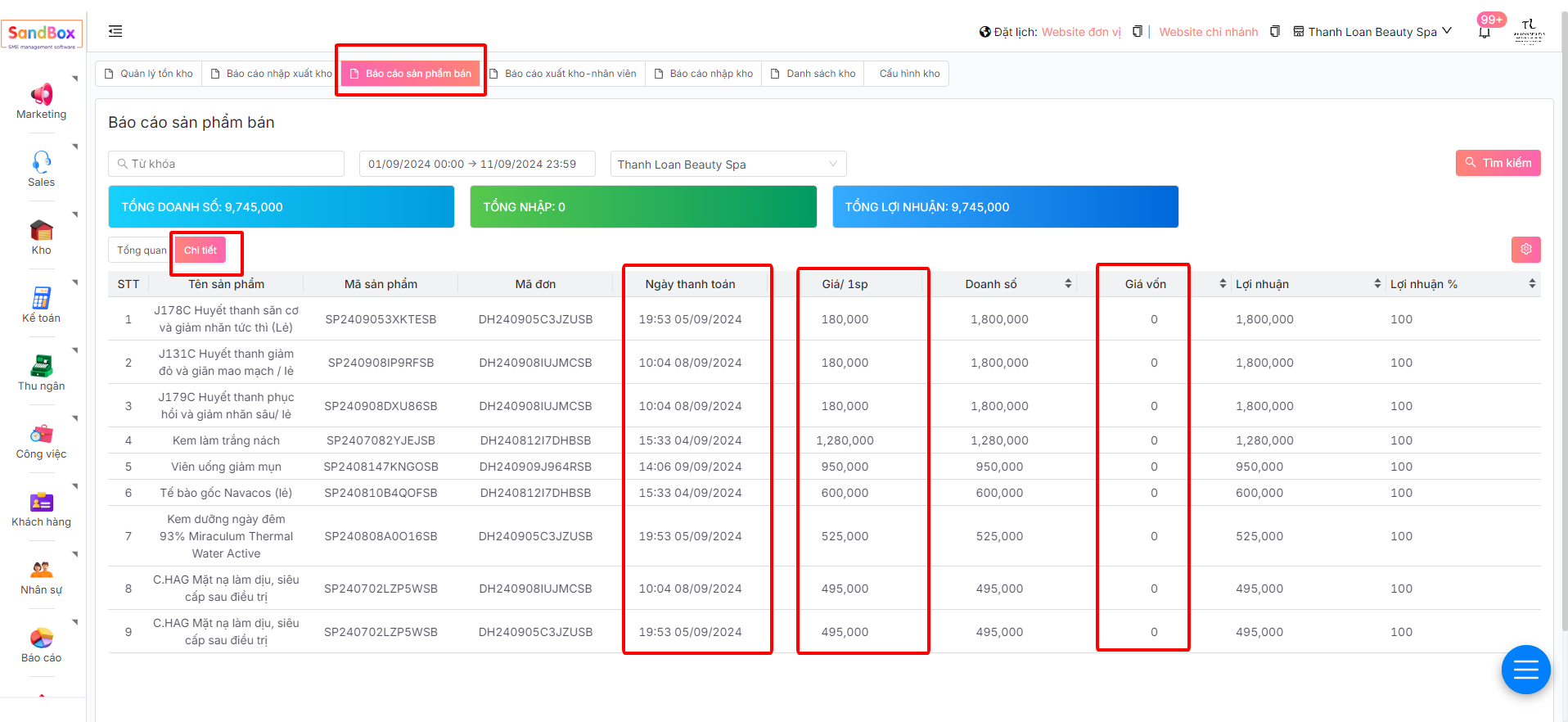Viewport: 1568px width, 722px height.
Task: Select the Chi tiết view toggle
Action: [201, 250]
